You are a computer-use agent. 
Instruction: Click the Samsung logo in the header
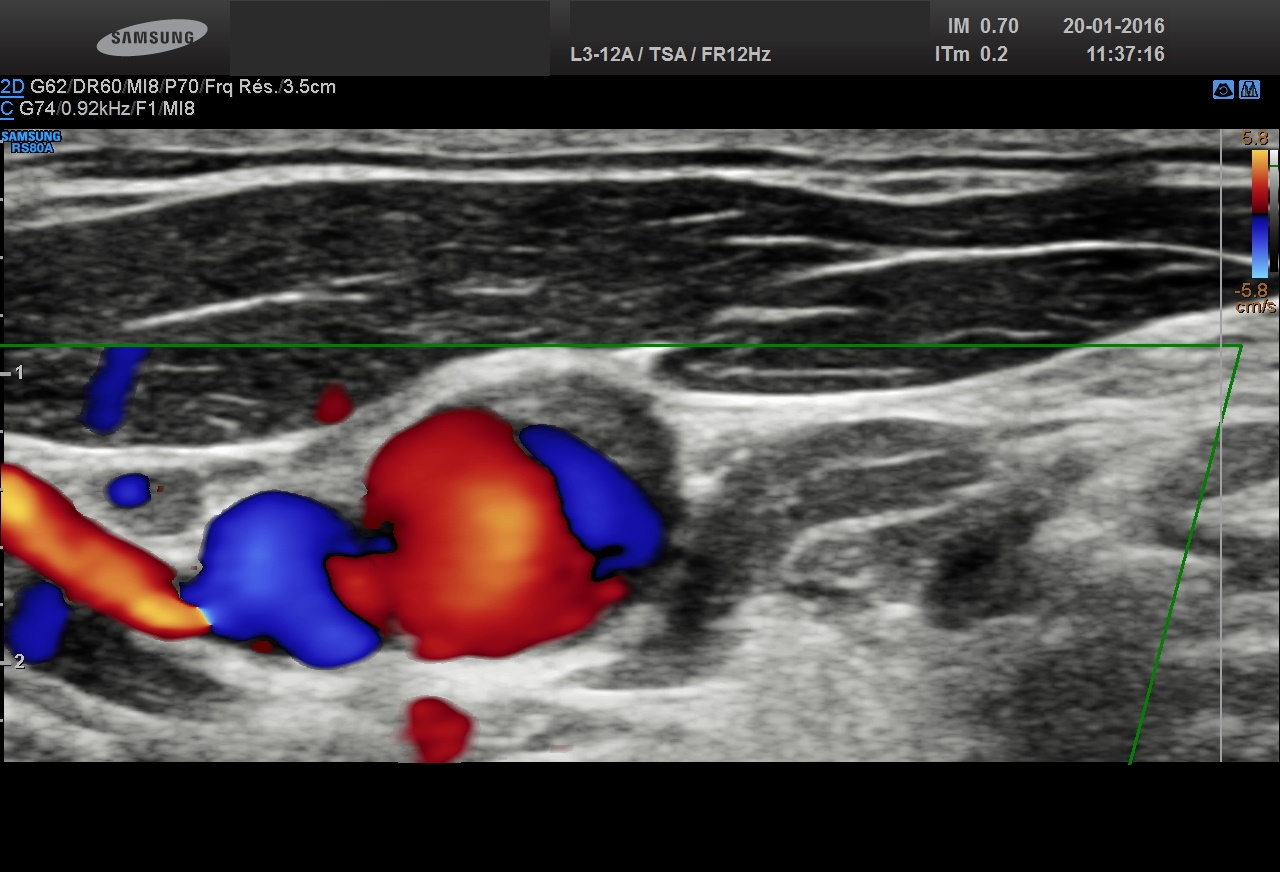(x=152, y=38)
